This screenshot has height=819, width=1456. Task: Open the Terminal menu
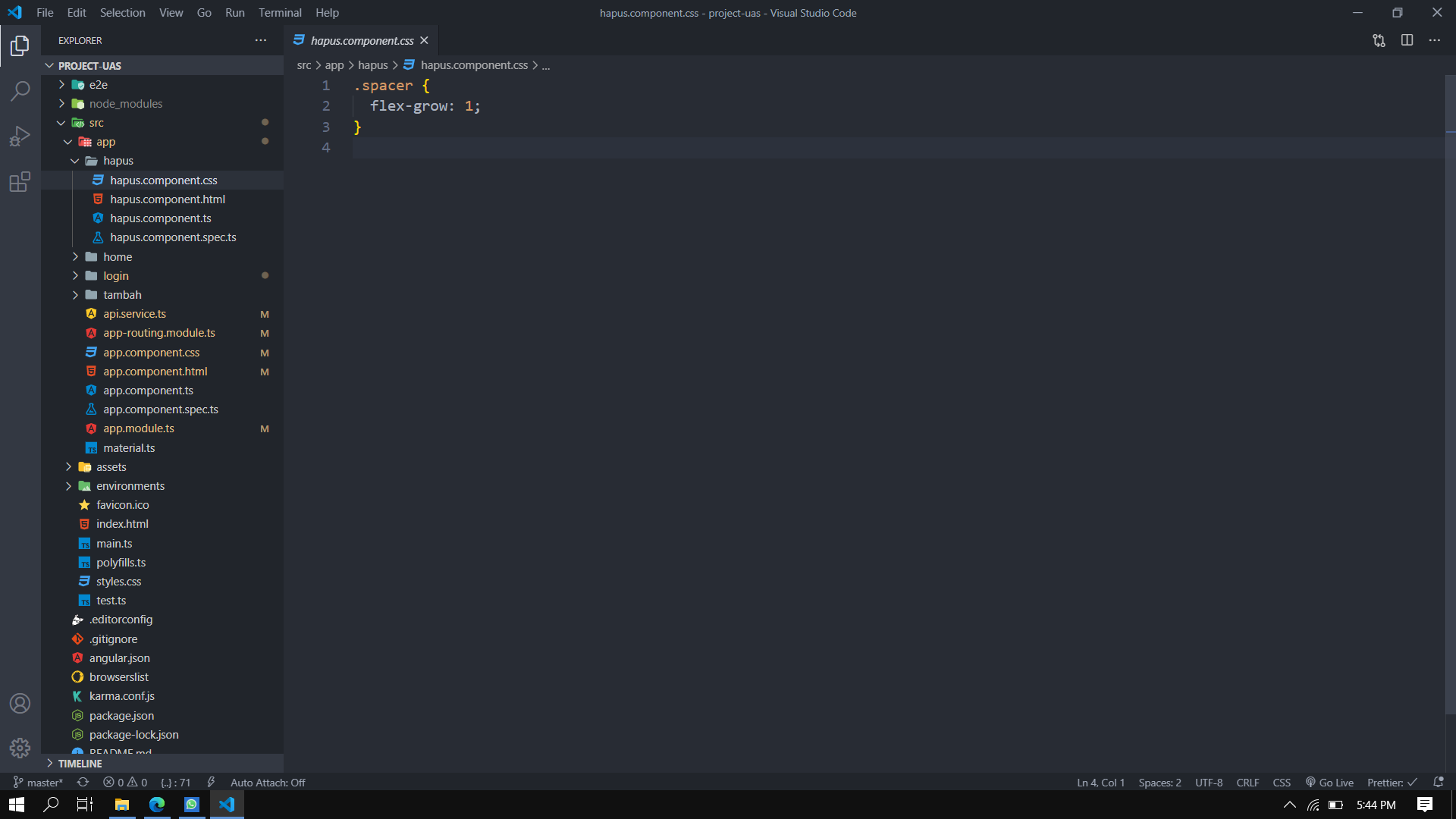[x=280, y=12]
